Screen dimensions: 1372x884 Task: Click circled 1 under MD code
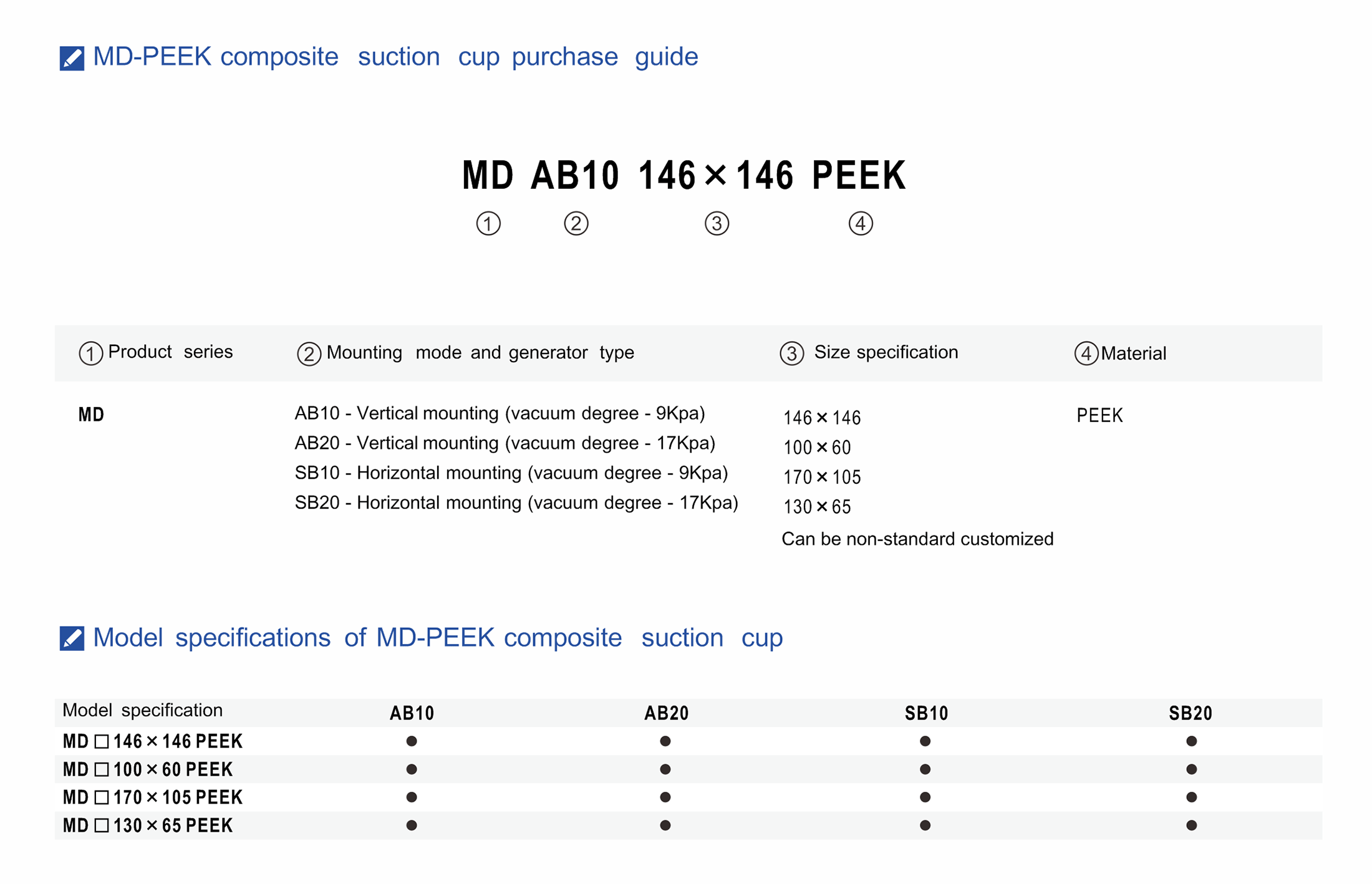coord(488,223)
